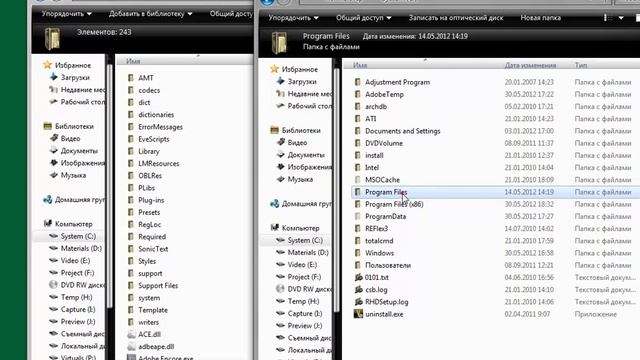This screenshot has height=360, width=640.
Task: Open Документы library in the left window
Action: pyautogui.click(x=79, y=151)
